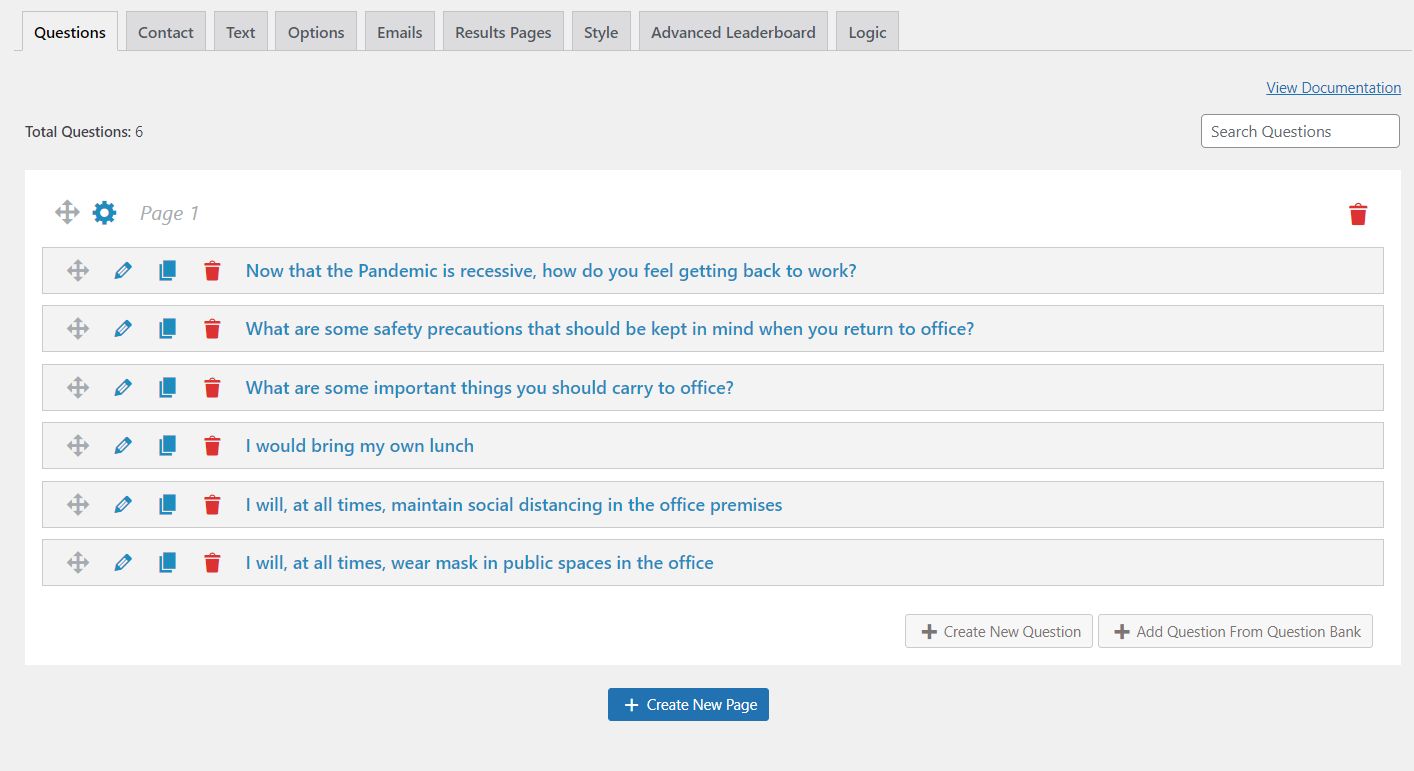The width and height of the screenshot is (1414, 771).
Task: Edit the Pandemic question using its pencil icon
Action: (122, 270)
